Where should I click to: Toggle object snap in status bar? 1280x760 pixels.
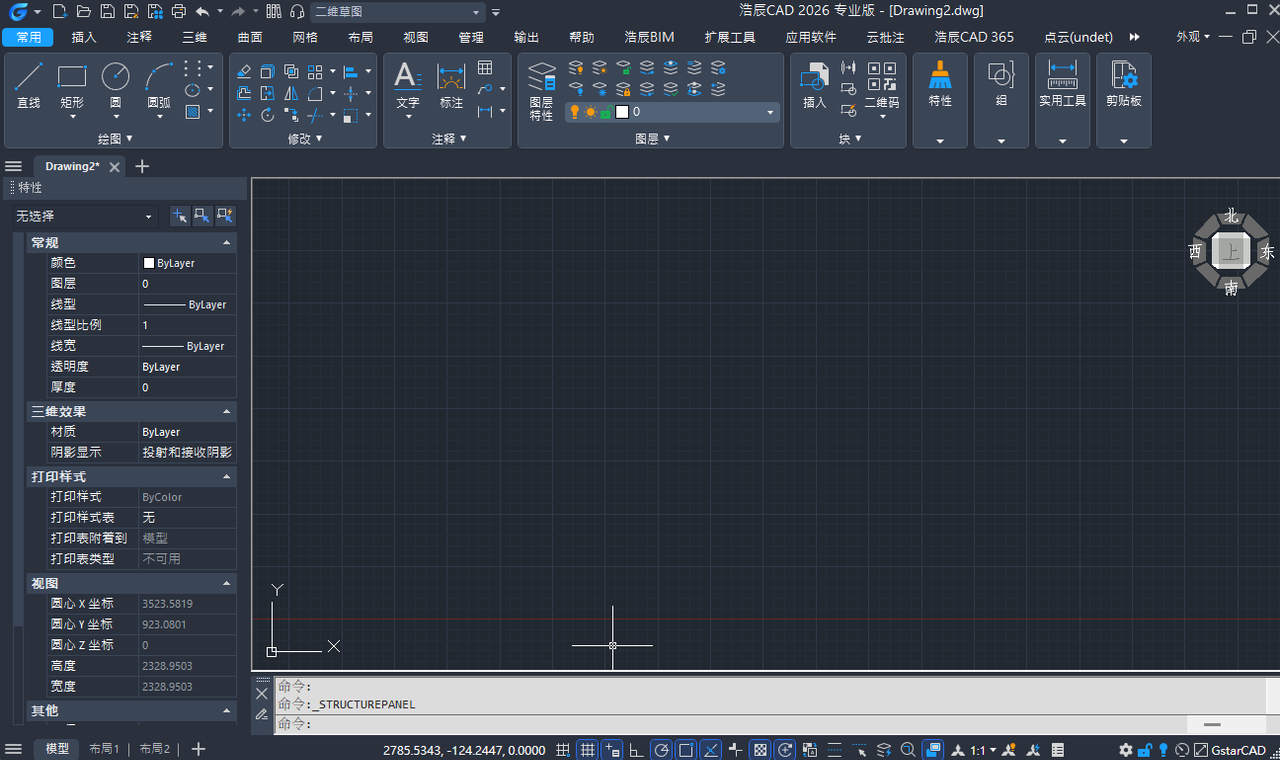[686, 750]
